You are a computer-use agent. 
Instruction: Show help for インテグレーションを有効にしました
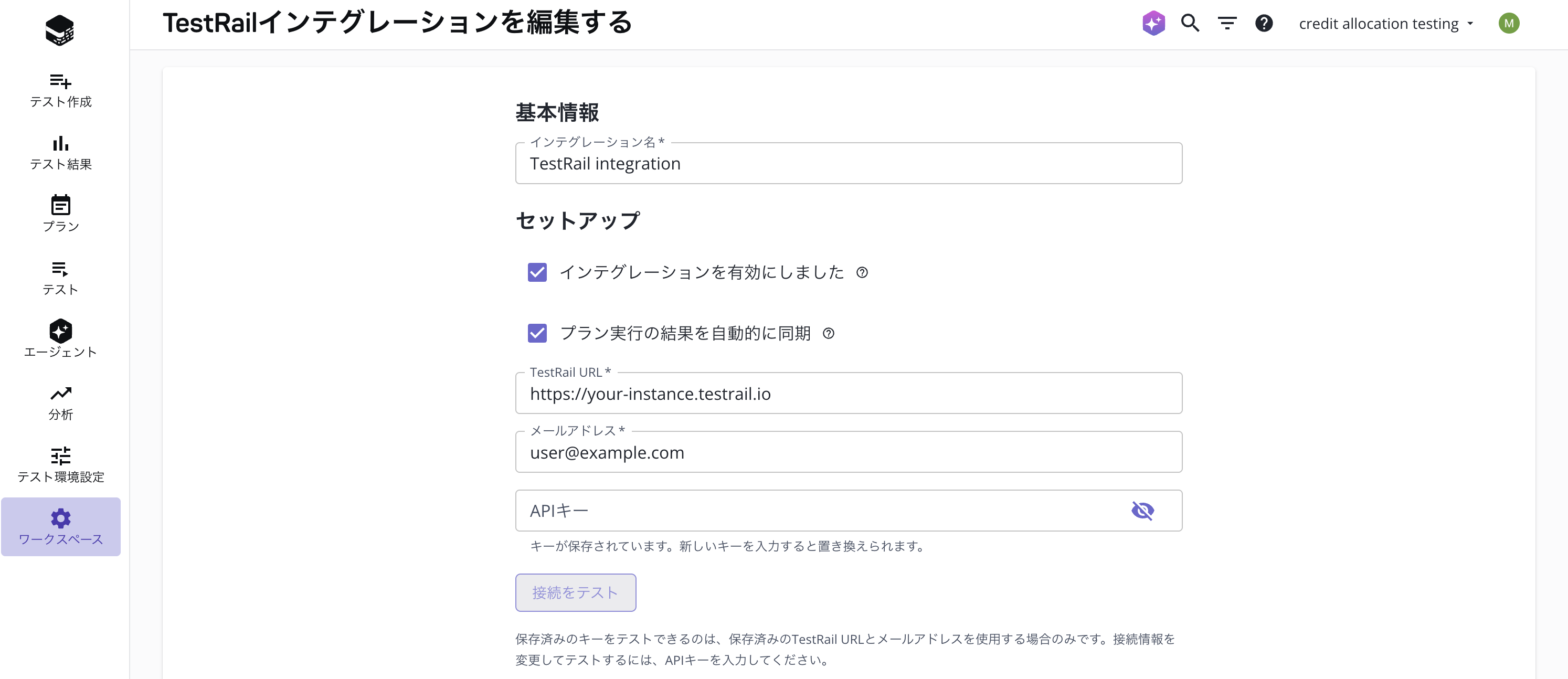tap(862, 272)
